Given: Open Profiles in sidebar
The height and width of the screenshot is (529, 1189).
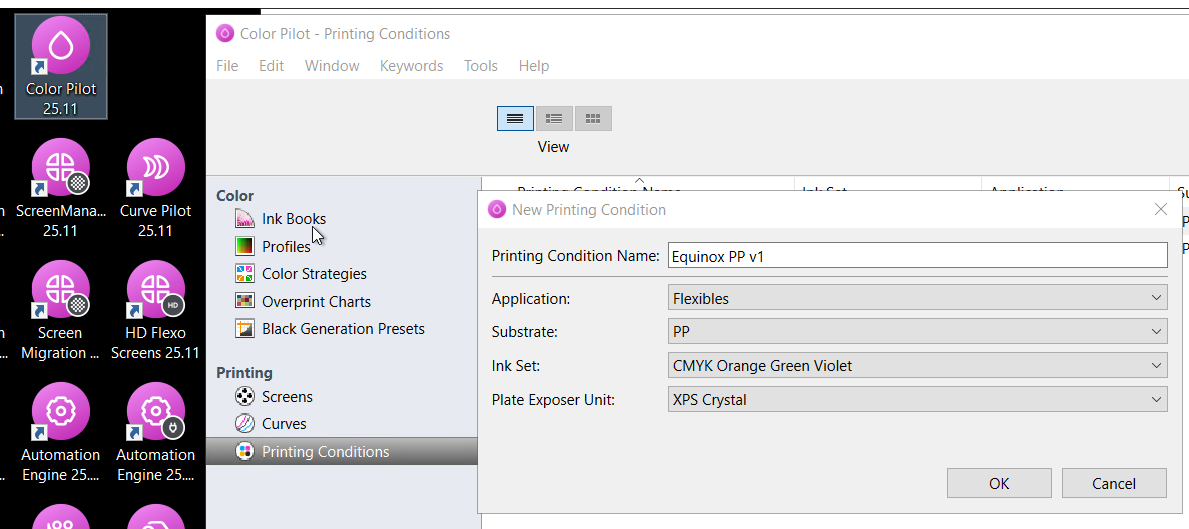Looking at the screenshot, I should [286, 246].
